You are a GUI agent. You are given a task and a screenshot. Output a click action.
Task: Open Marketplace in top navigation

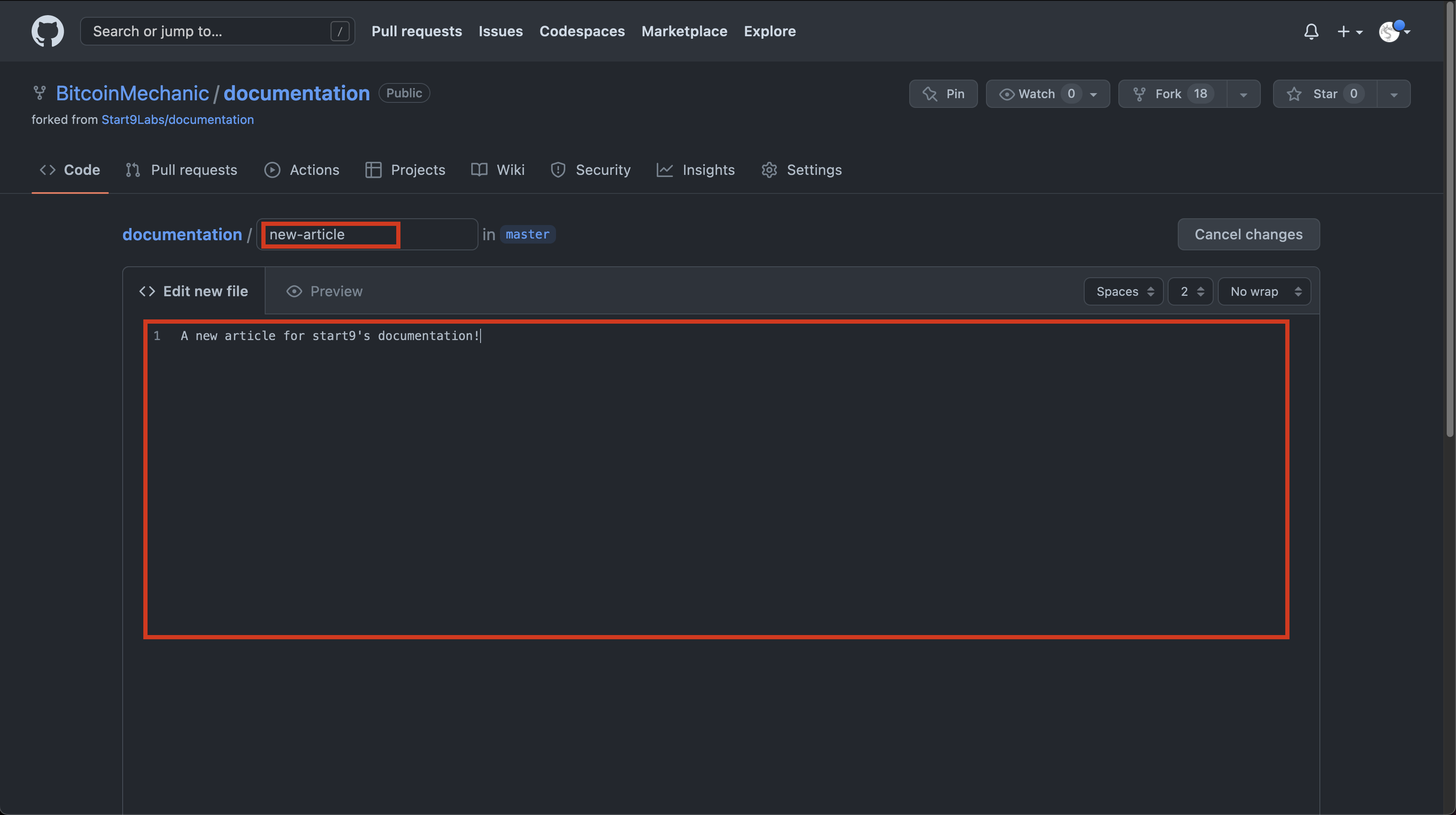684,31
